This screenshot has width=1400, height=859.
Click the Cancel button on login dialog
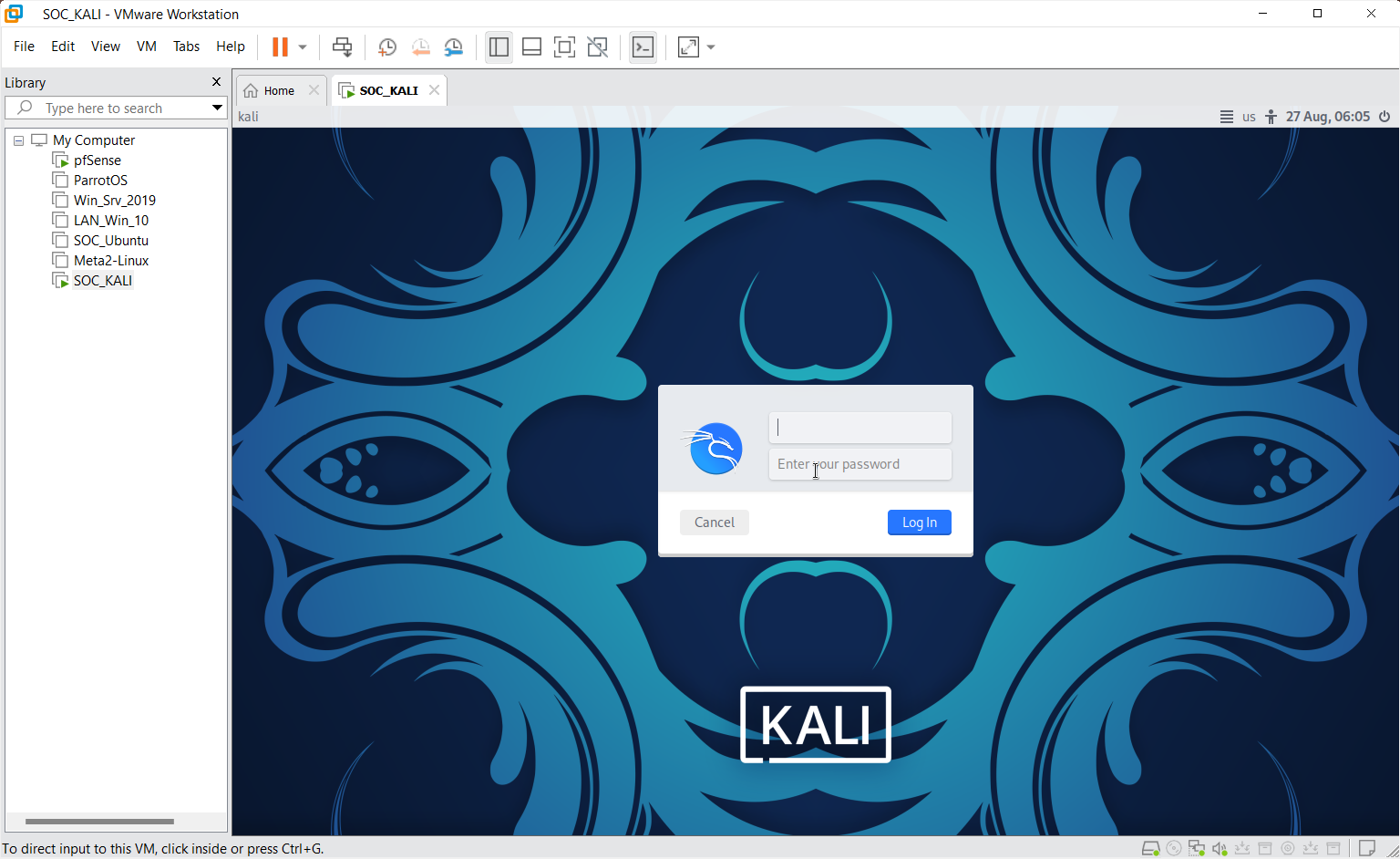coord(715,523)
